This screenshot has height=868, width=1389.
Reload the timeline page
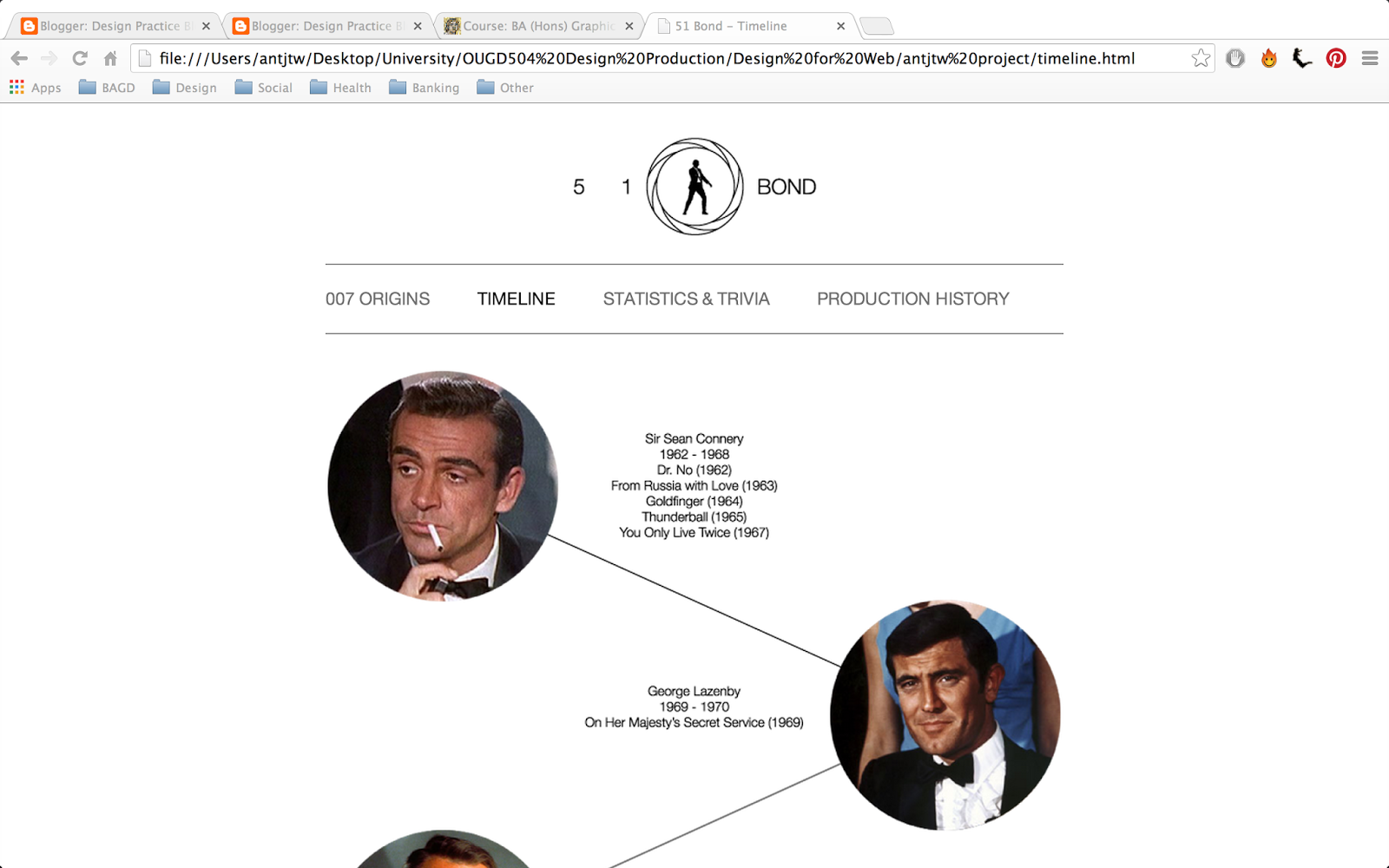[80, 58]
